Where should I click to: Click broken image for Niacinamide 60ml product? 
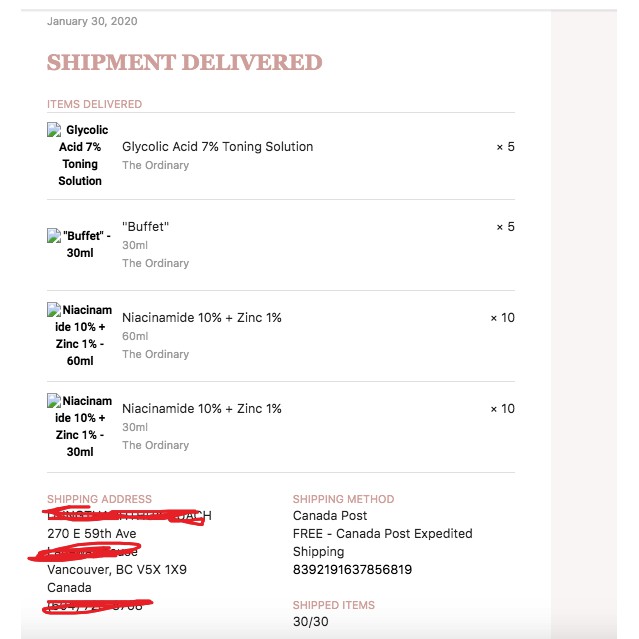click(x=79, y=335)
